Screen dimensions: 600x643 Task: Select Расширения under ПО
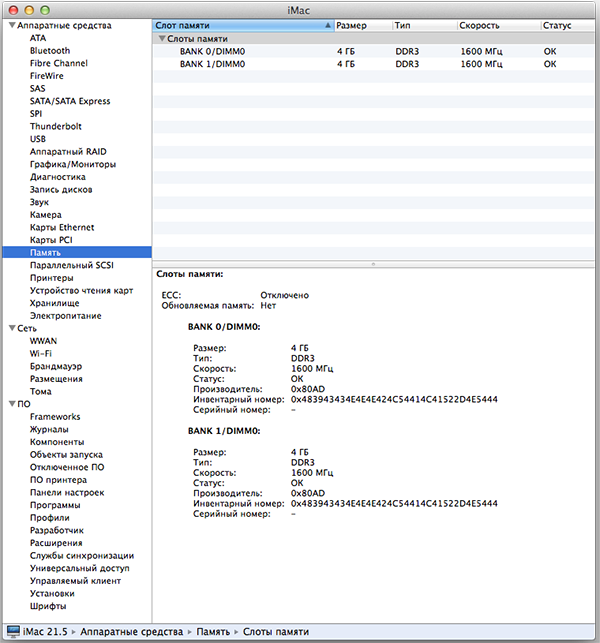[x=56, y=543]
